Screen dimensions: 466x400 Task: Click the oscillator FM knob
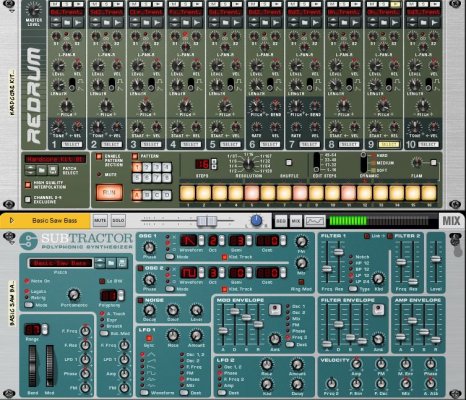[301, 242]
